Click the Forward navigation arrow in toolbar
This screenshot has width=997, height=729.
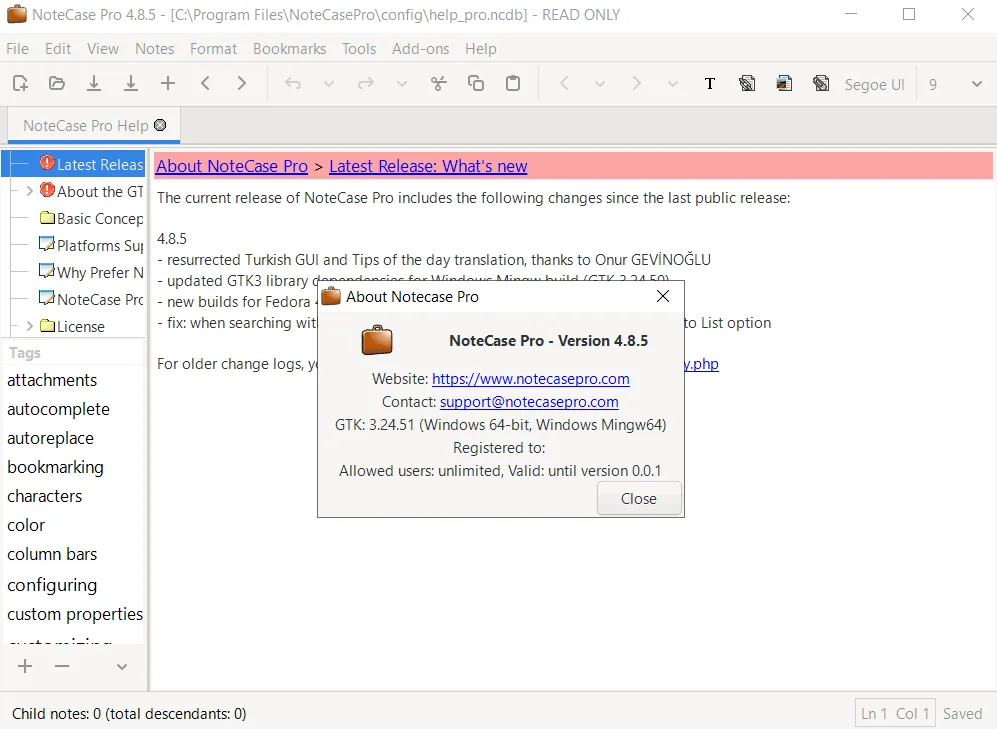(x=636, y=83)
